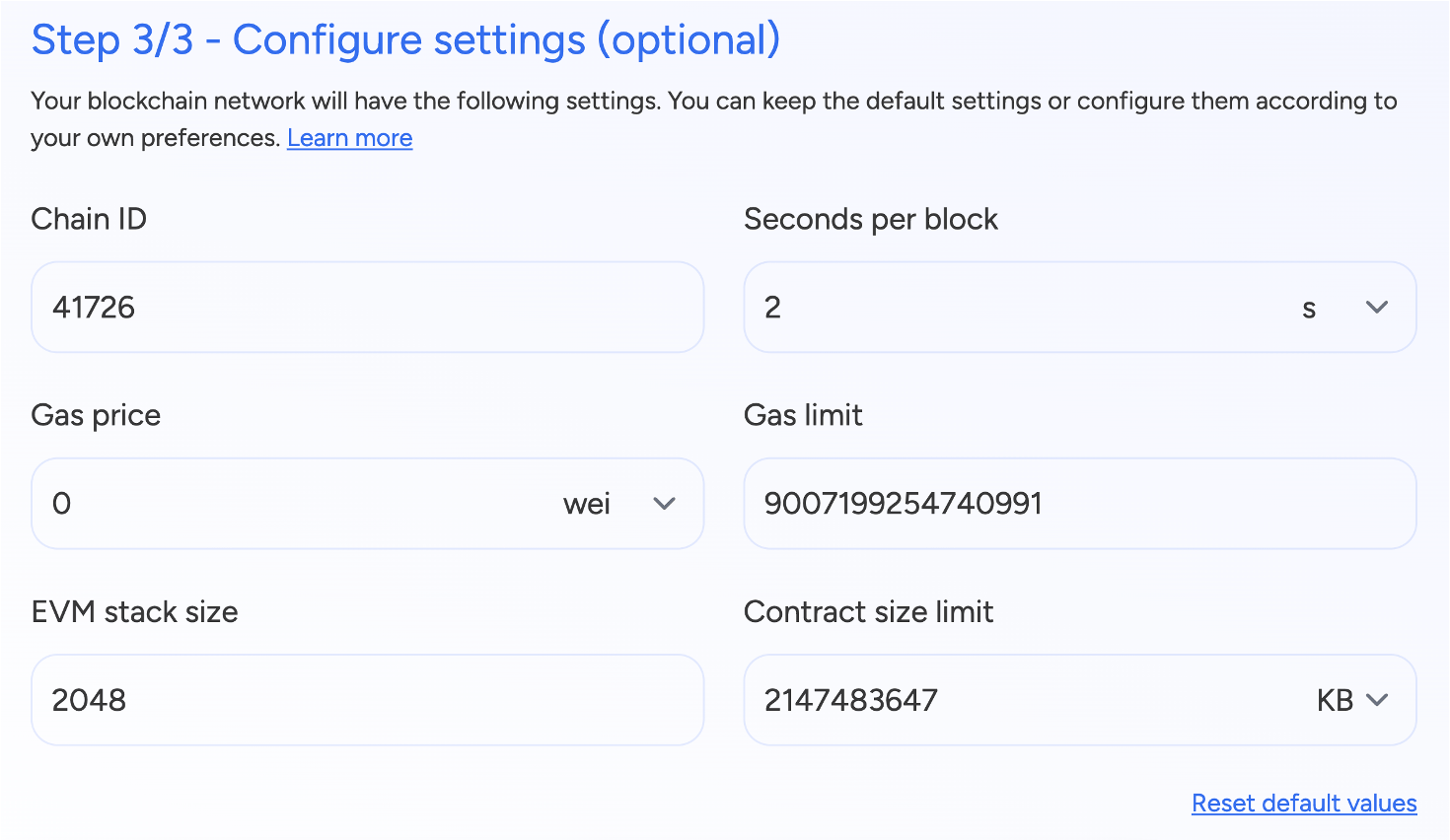Image resolution: width=1450 pixels, height=840 pixels.
Task: Click the Contract size limit value field
Action: [x=986, y=700]
